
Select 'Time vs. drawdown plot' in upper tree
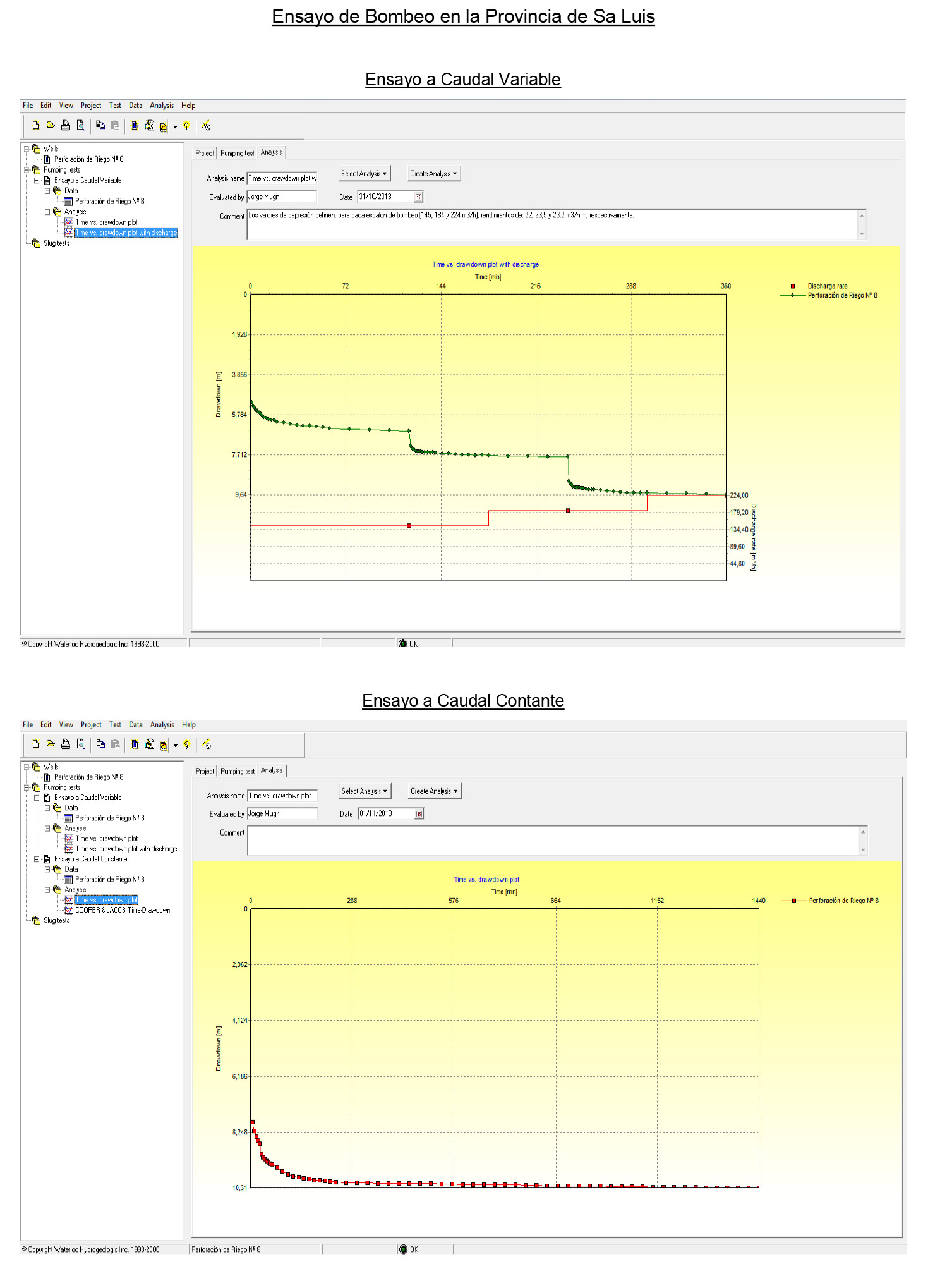(106, 222)
